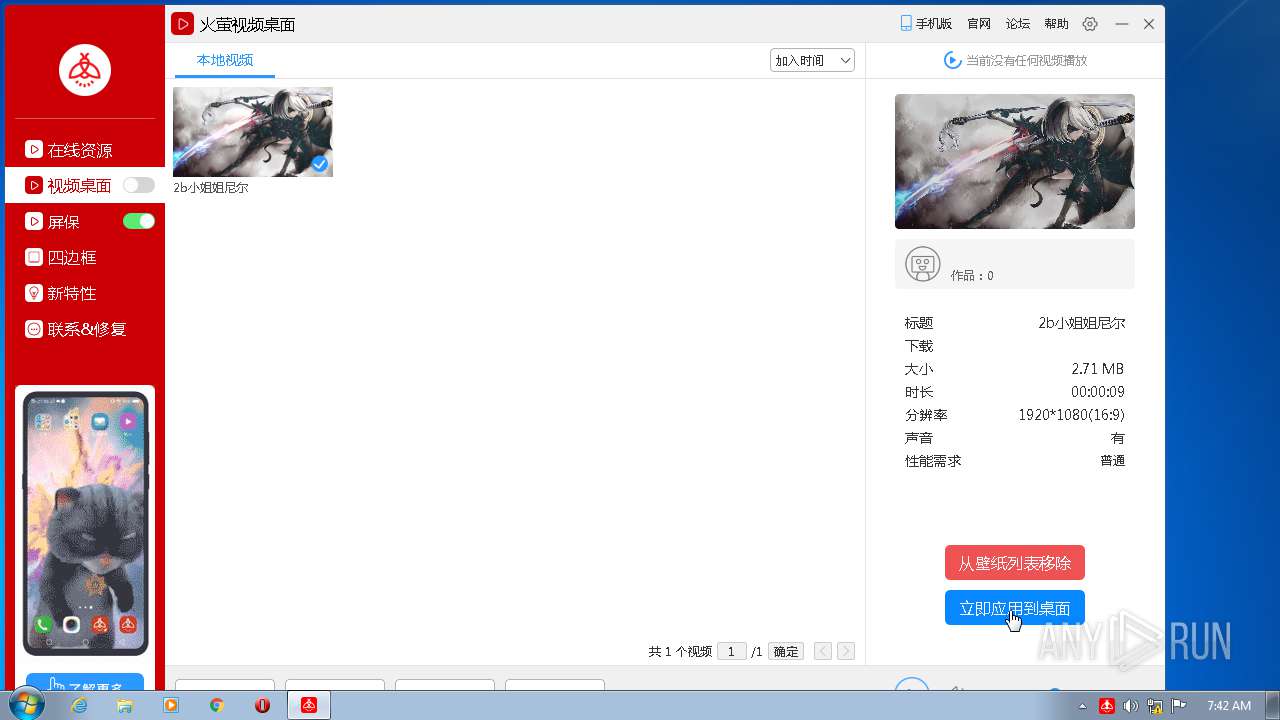
Task: Switch to the 本地视频 tab
Action: click(225, 60)
